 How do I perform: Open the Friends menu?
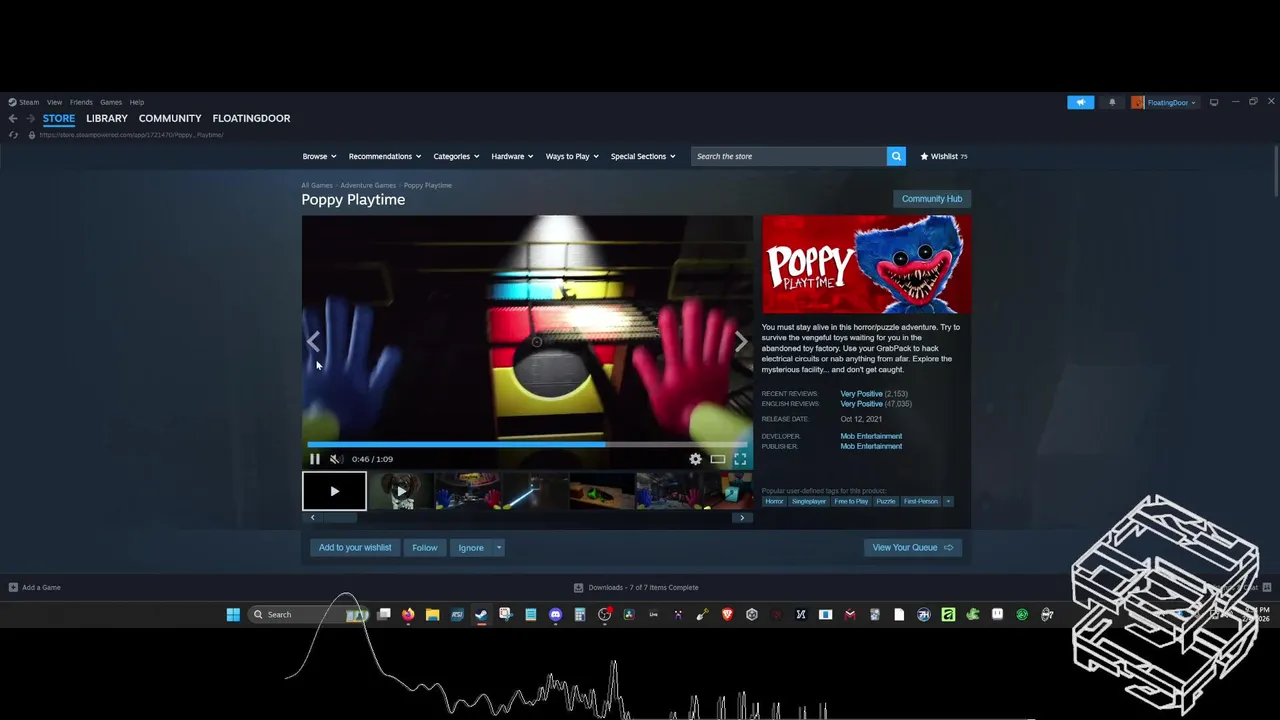point(81,102)
